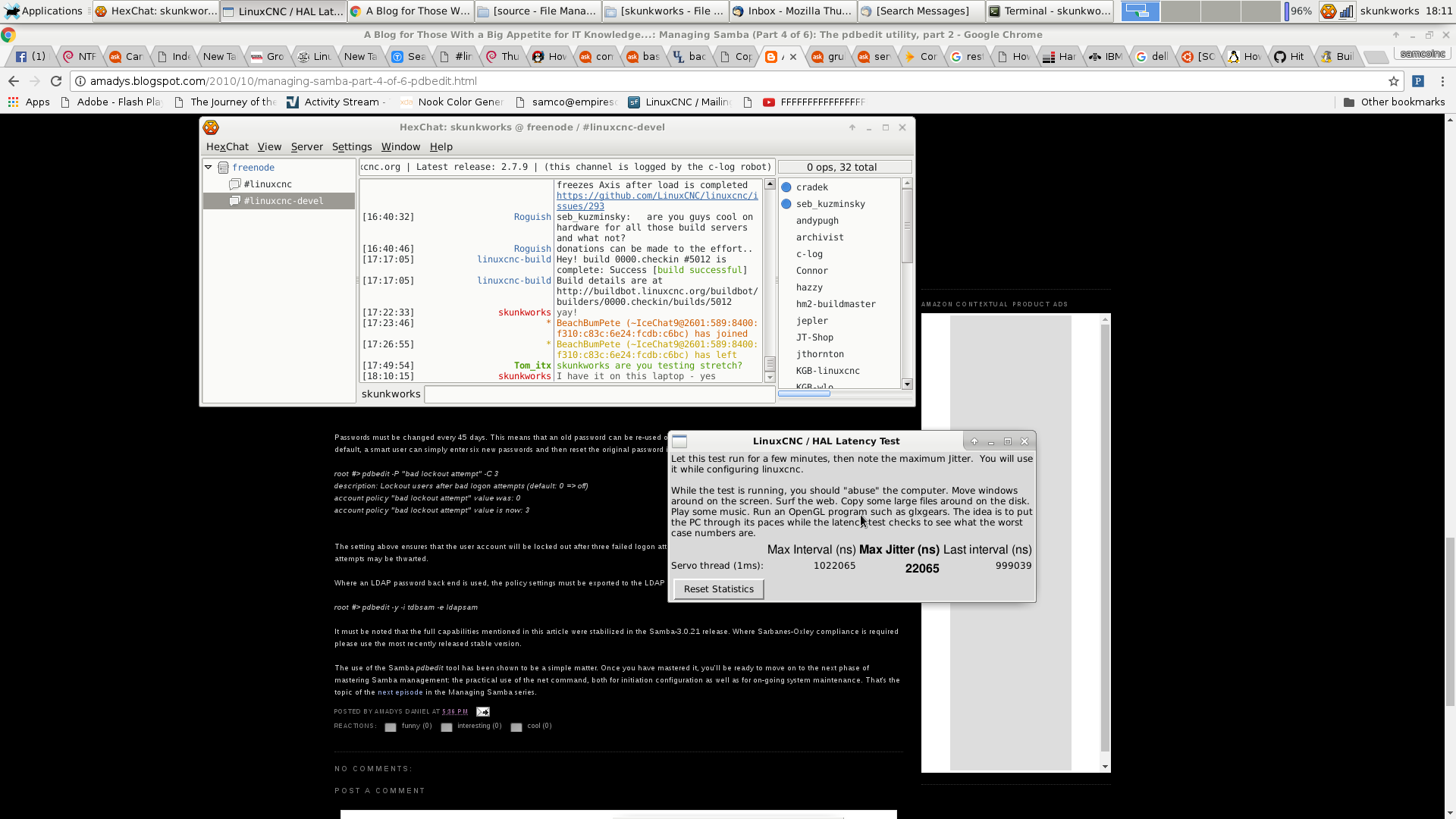This screenshot has width=1456, height=819.
Task: Open the Other bookmarks folder
Action: pyautogui.click(x=1394, y=102)
